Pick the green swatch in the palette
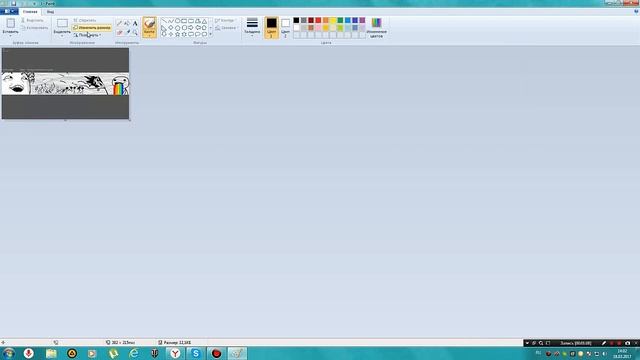The height and width of the screenshot is (360, 640). click(340, 20)
